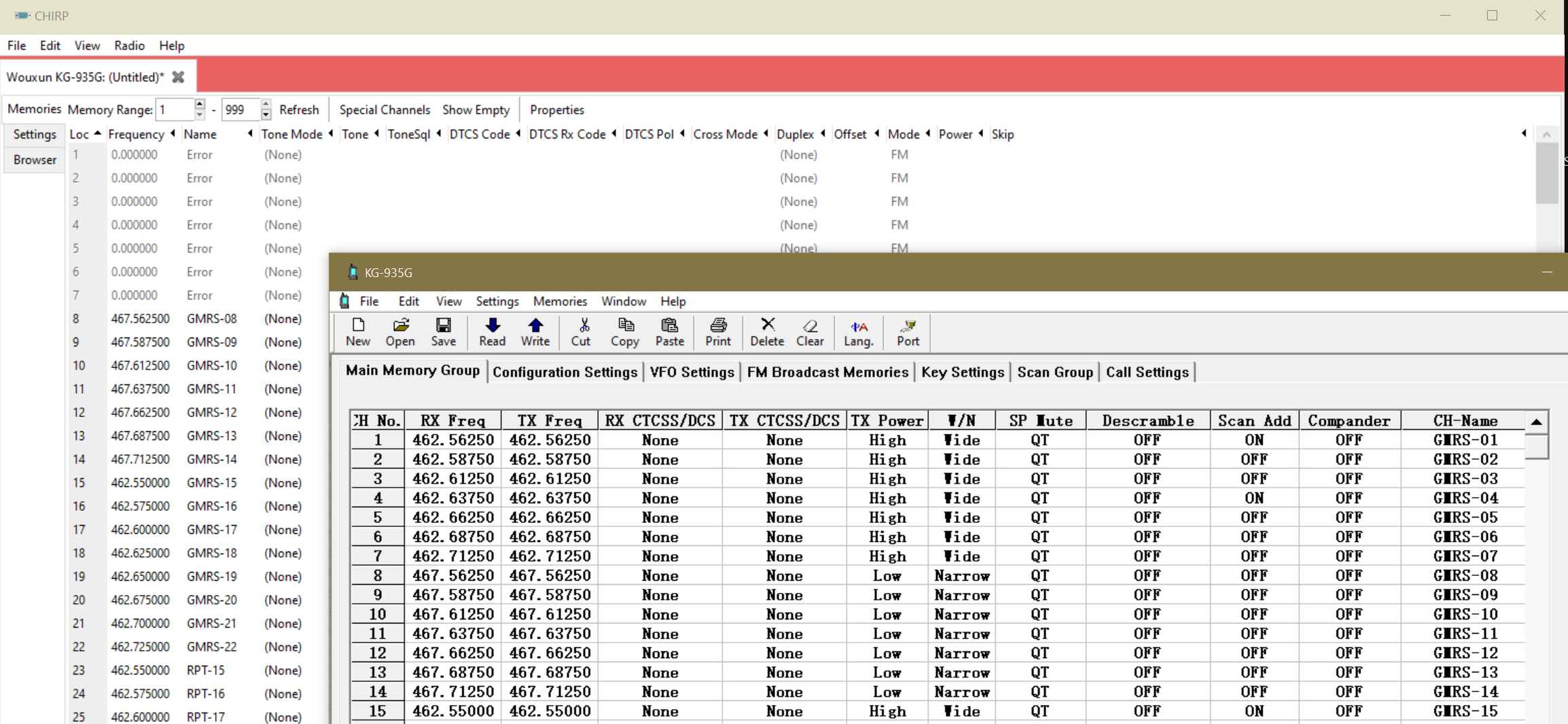Click the Clear eraser icon
This screenshot has height=724, width=1568.
coord(810,332)
